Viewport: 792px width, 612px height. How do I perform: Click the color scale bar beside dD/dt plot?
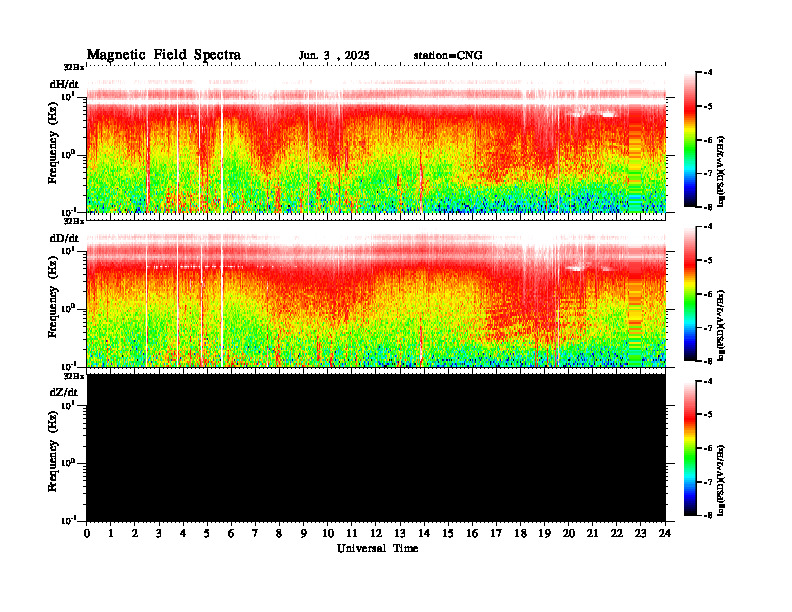click(x=690, y=293)
